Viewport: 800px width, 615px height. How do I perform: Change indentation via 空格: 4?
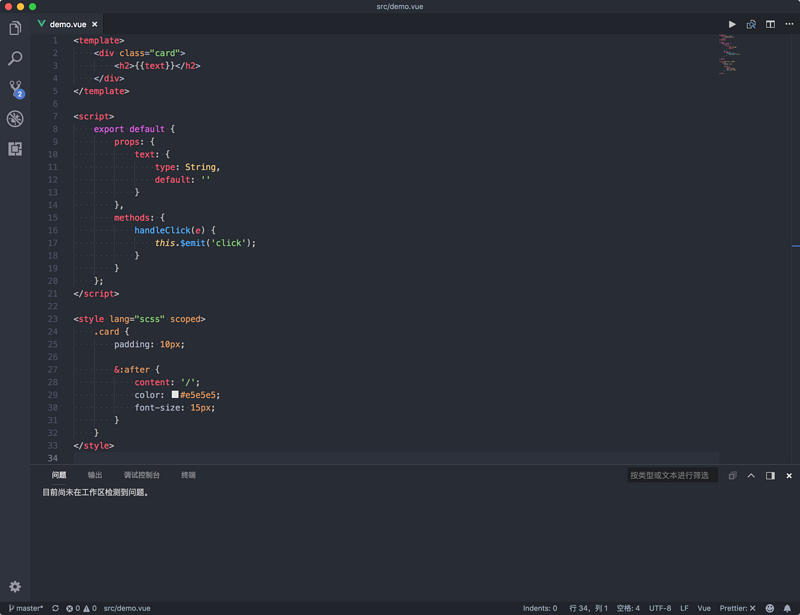(x=628, y=608)
